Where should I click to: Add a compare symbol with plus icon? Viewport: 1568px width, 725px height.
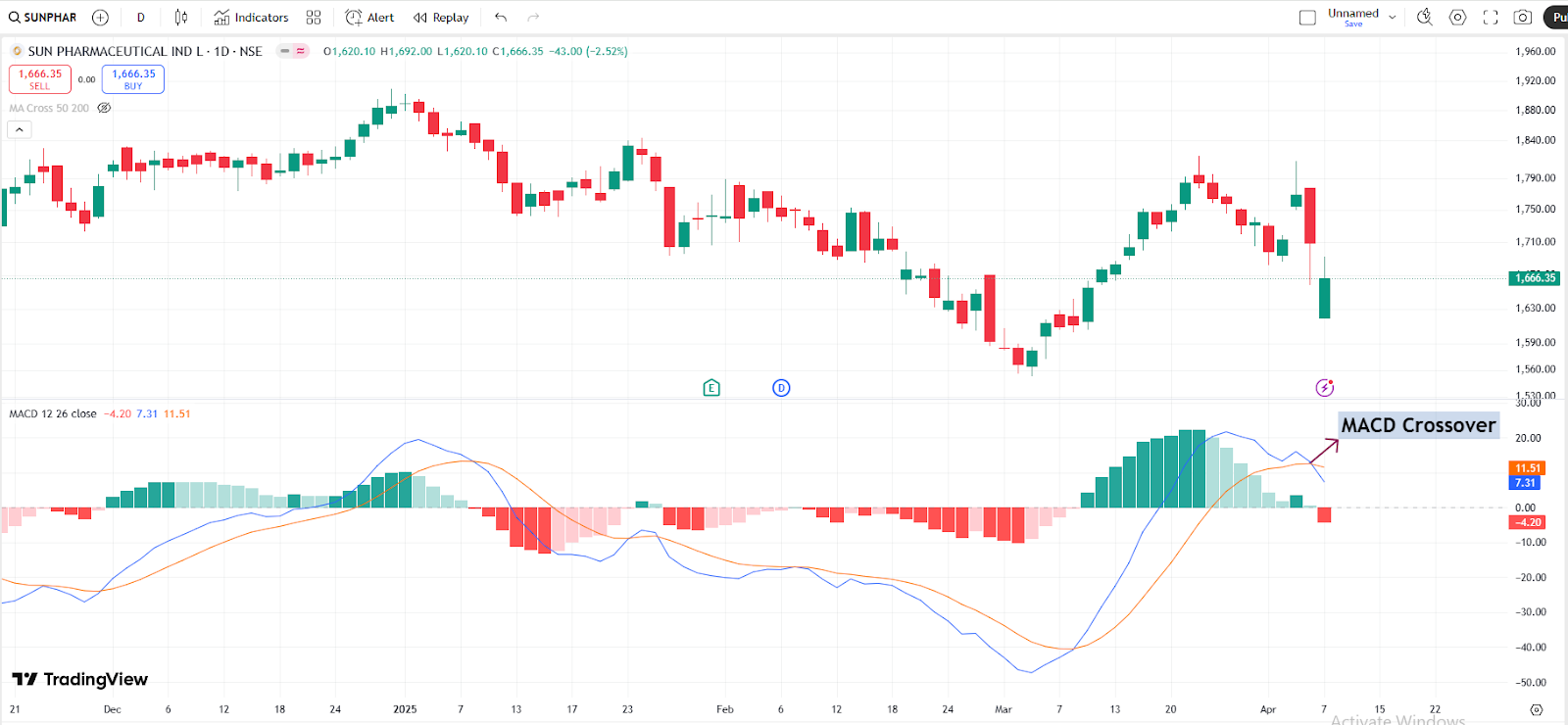tap(100, 18)
